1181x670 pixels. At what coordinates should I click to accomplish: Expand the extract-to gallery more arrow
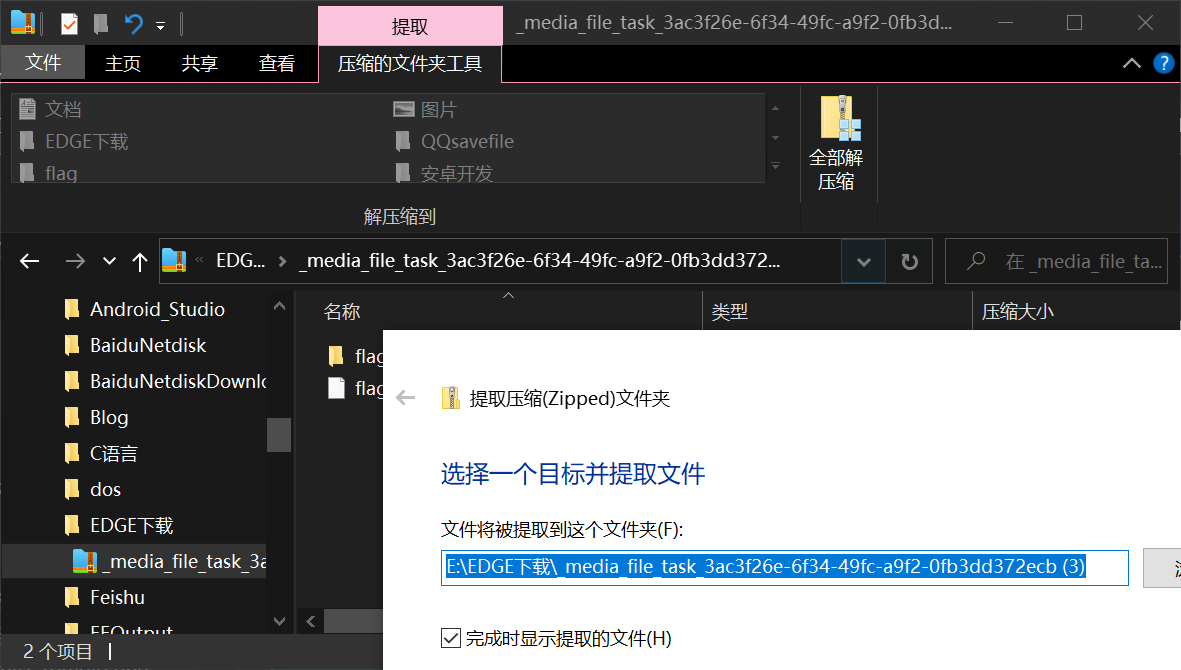pos(775,166)
